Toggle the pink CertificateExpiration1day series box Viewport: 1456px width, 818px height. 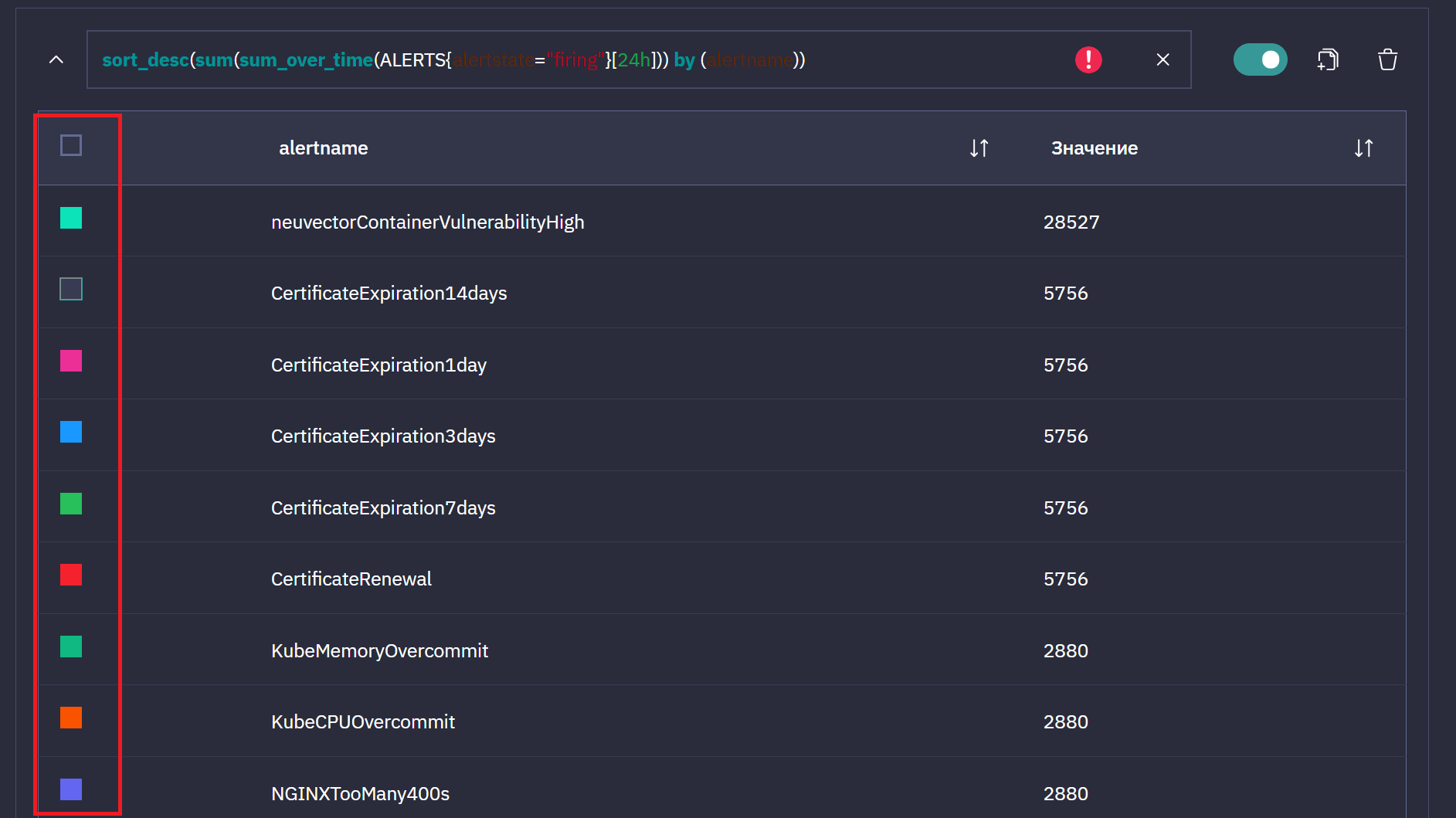pos(71,361)
